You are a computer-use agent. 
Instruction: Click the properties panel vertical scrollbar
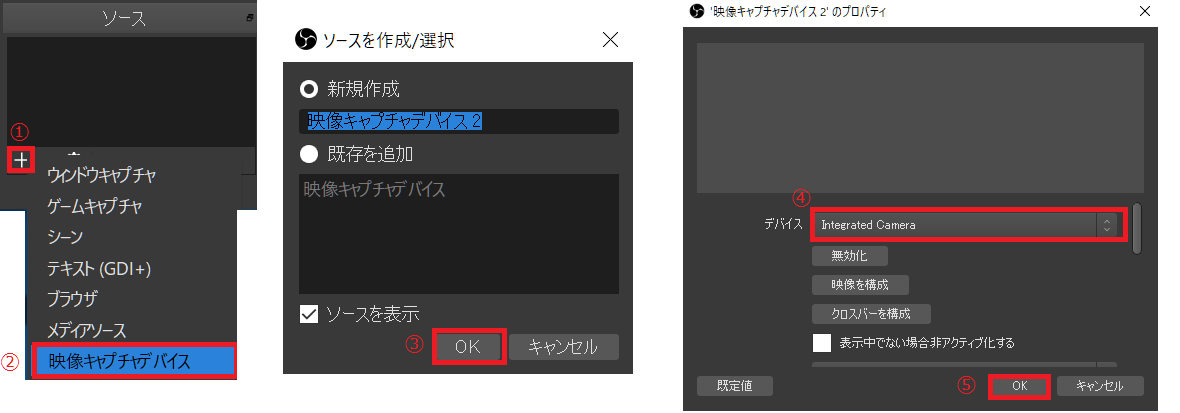(x=1139, y=228)
